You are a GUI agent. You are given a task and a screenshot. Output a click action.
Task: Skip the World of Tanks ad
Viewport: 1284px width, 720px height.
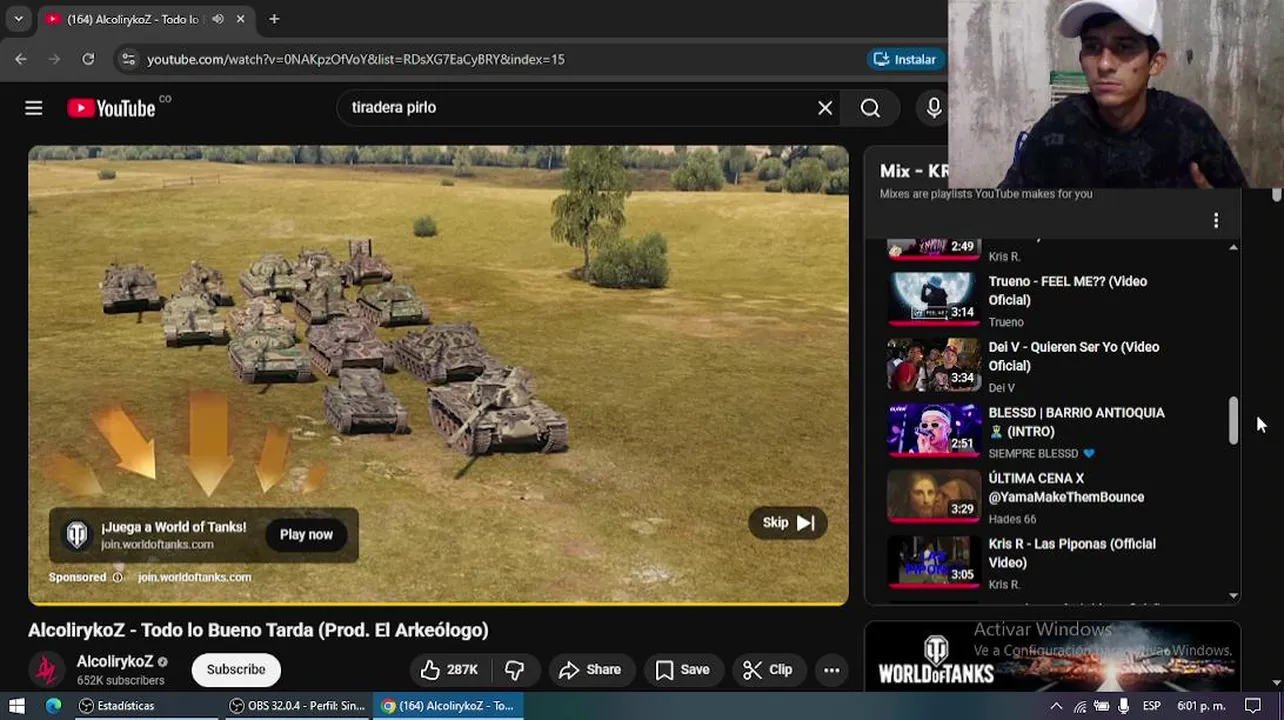(x=788, y=523)
